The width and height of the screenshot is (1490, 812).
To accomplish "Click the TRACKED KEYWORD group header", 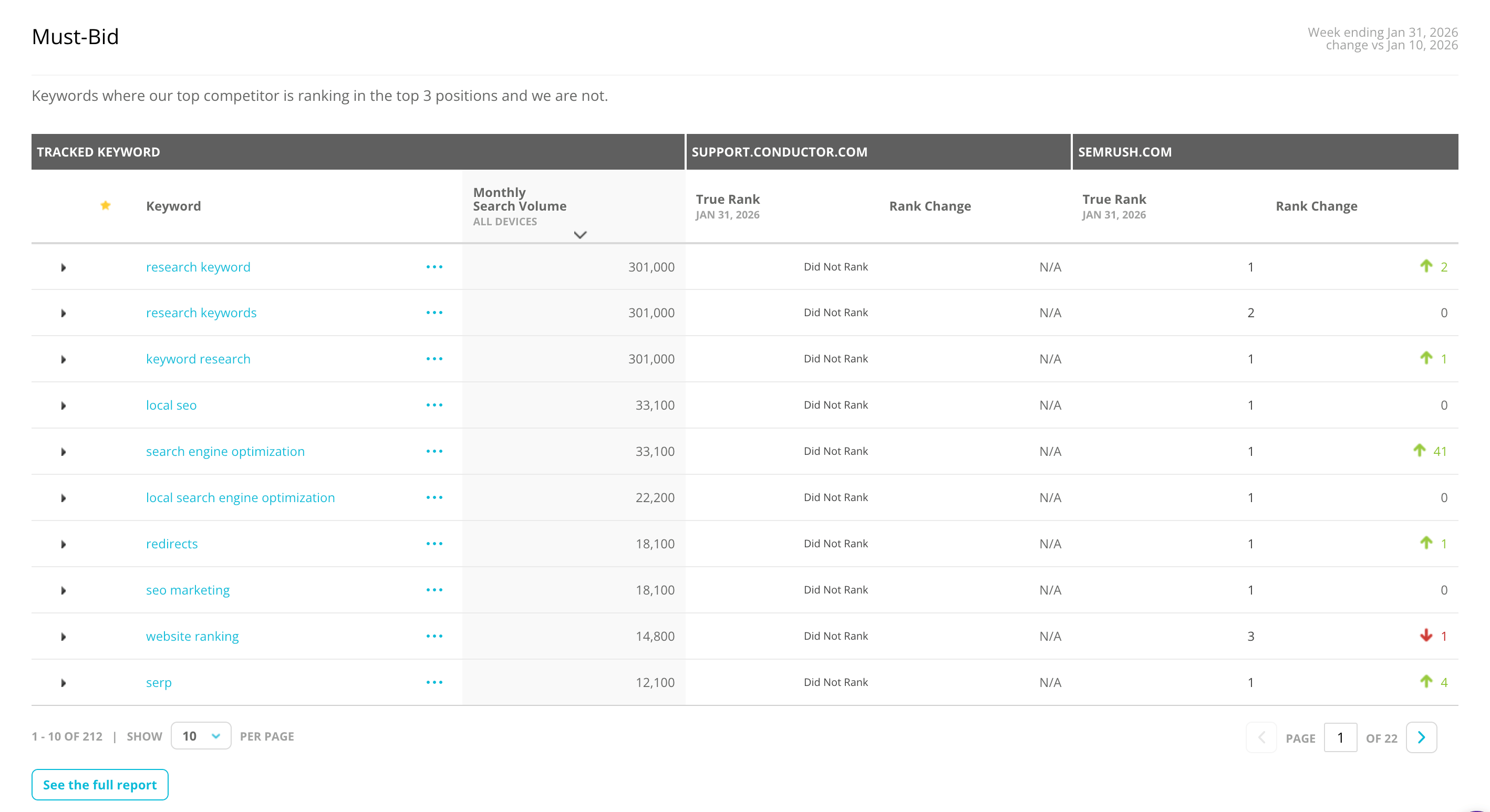I will click(358, 152).
